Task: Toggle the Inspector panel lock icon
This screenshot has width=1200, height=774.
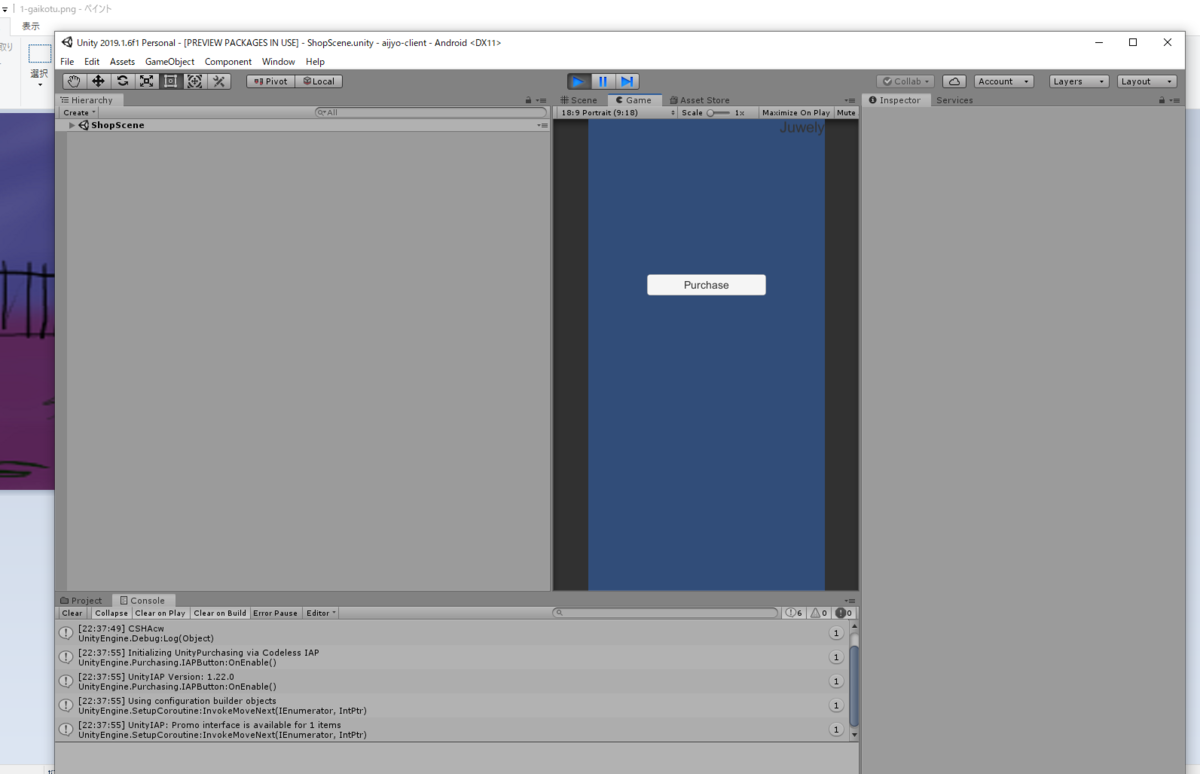Action: [x=1162, y=100]
